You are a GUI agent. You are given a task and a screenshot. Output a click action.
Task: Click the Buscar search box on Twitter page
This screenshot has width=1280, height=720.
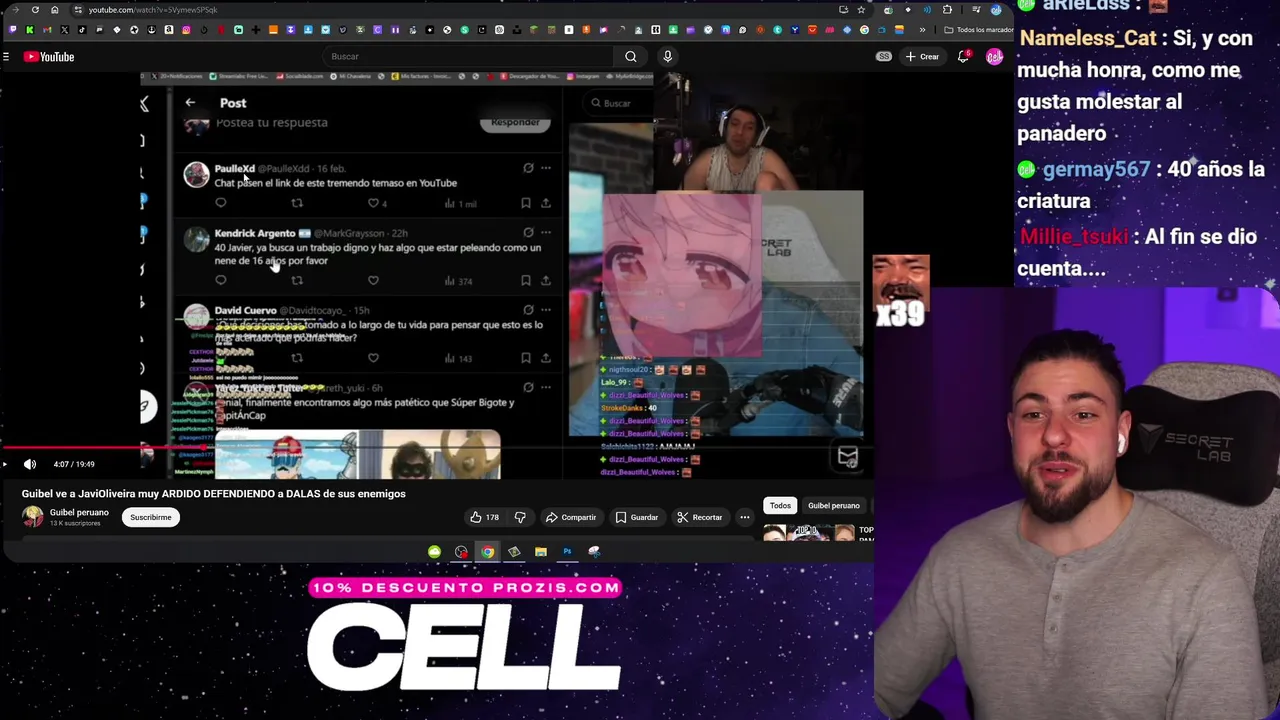pos(618,103)
